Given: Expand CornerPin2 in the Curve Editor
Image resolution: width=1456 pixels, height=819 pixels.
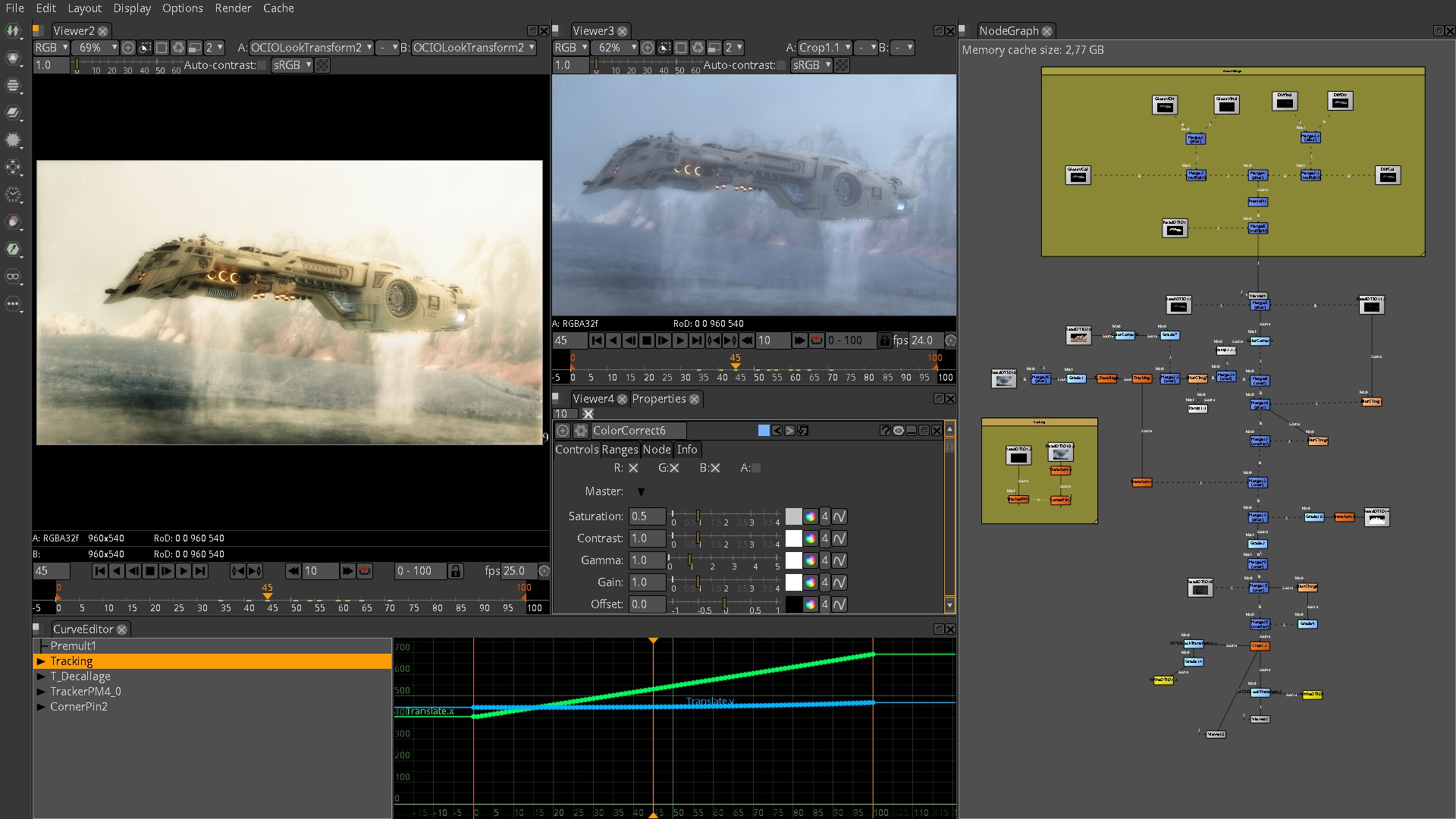Looking at the screenshot, I should click(x=41, y=706).
